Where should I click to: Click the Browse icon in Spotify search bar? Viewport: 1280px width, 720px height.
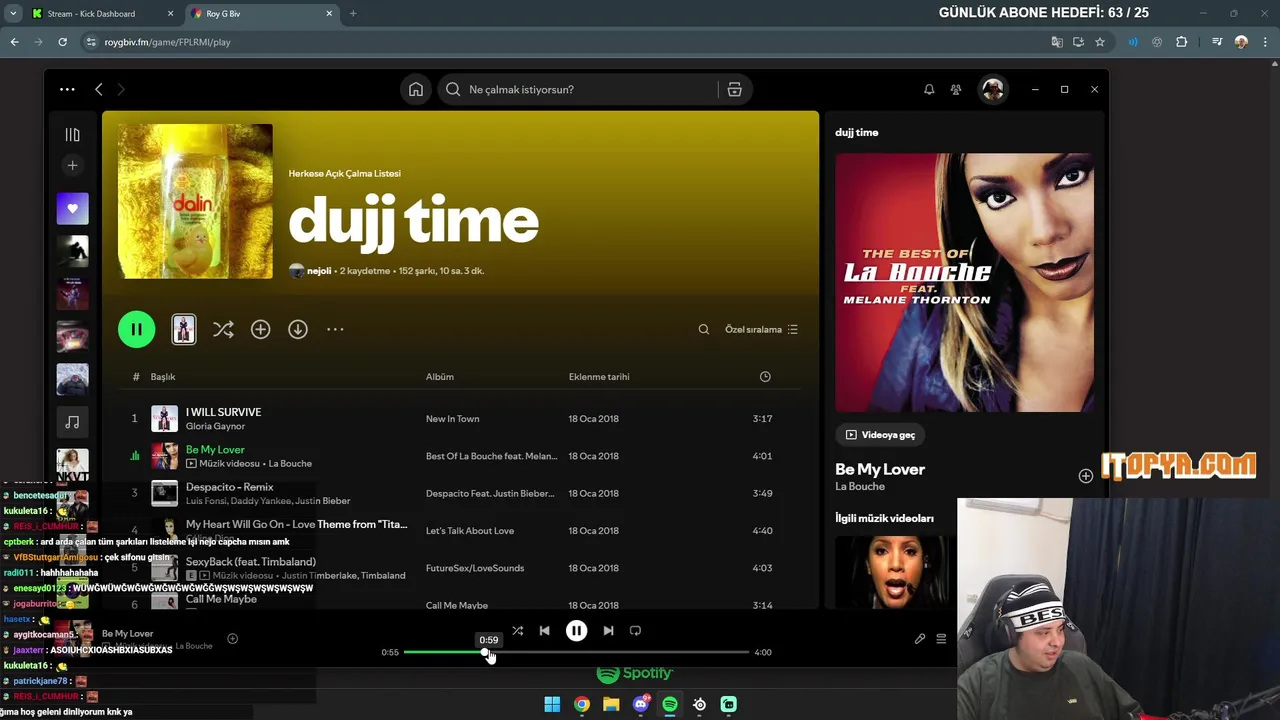(734, 90)
